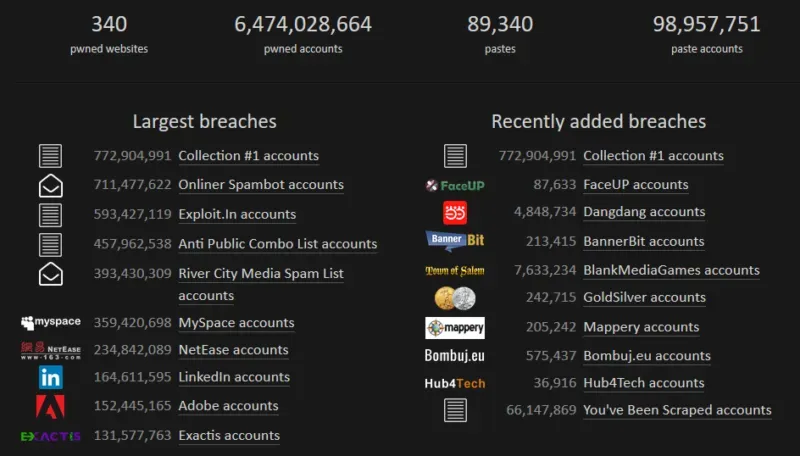
Task: Click the Onliner Spambot envelope icon
Action: [x=50, y=185]
